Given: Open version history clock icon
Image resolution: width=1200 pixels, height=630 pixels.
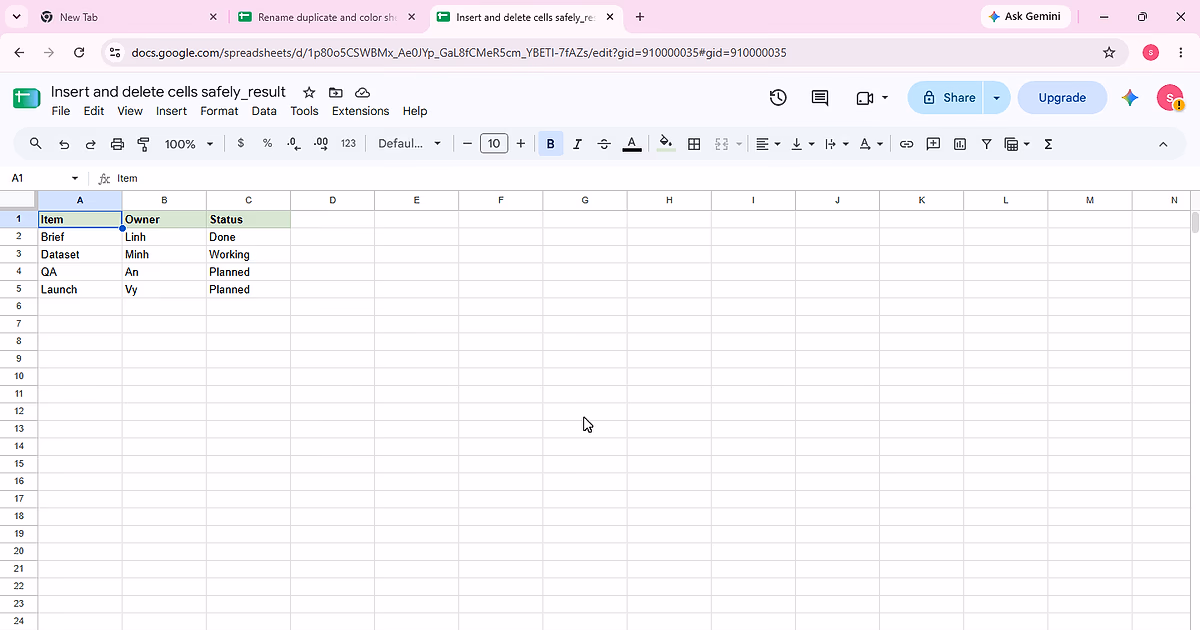Looking at the screenshot, I should pos(778,97).
